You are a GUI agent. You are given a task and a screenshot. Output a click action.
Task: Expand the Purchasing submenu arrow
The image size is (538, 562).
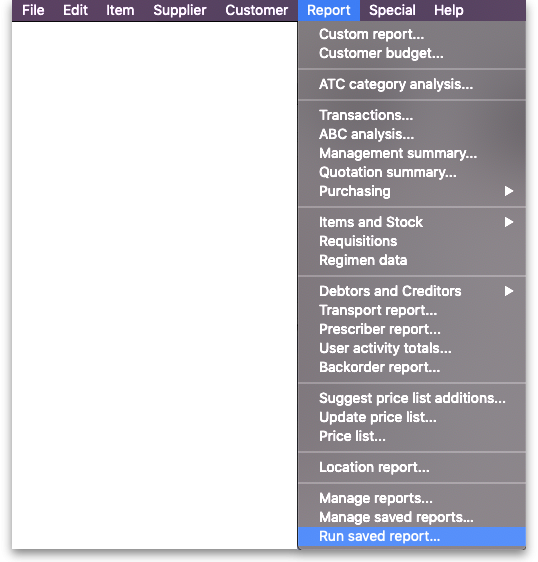pyautogui.click(x=509, y=191)
